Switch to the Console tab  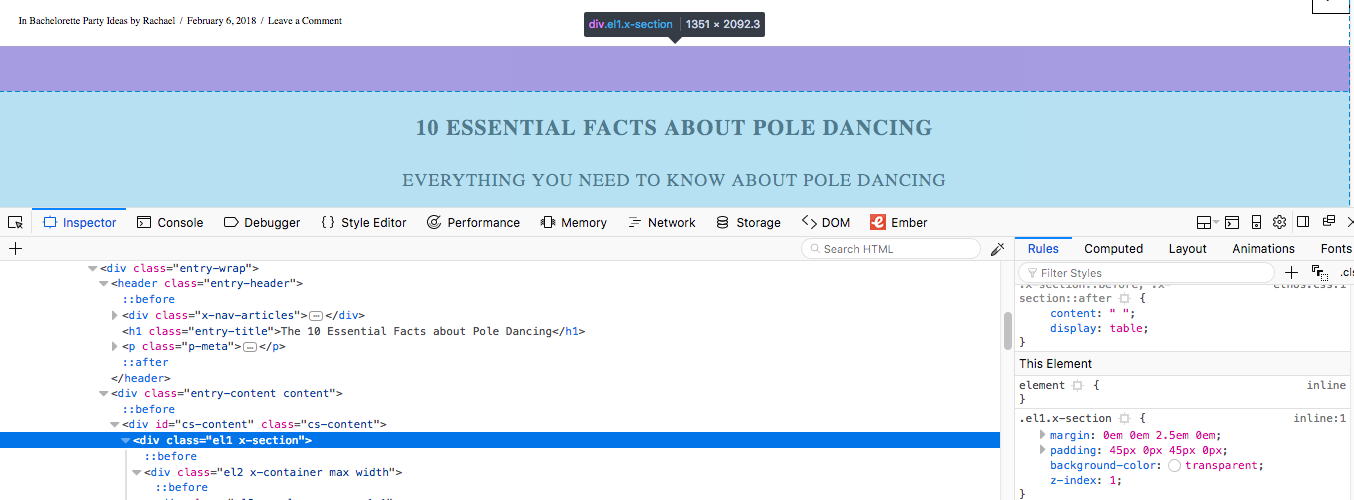point(169,222)
